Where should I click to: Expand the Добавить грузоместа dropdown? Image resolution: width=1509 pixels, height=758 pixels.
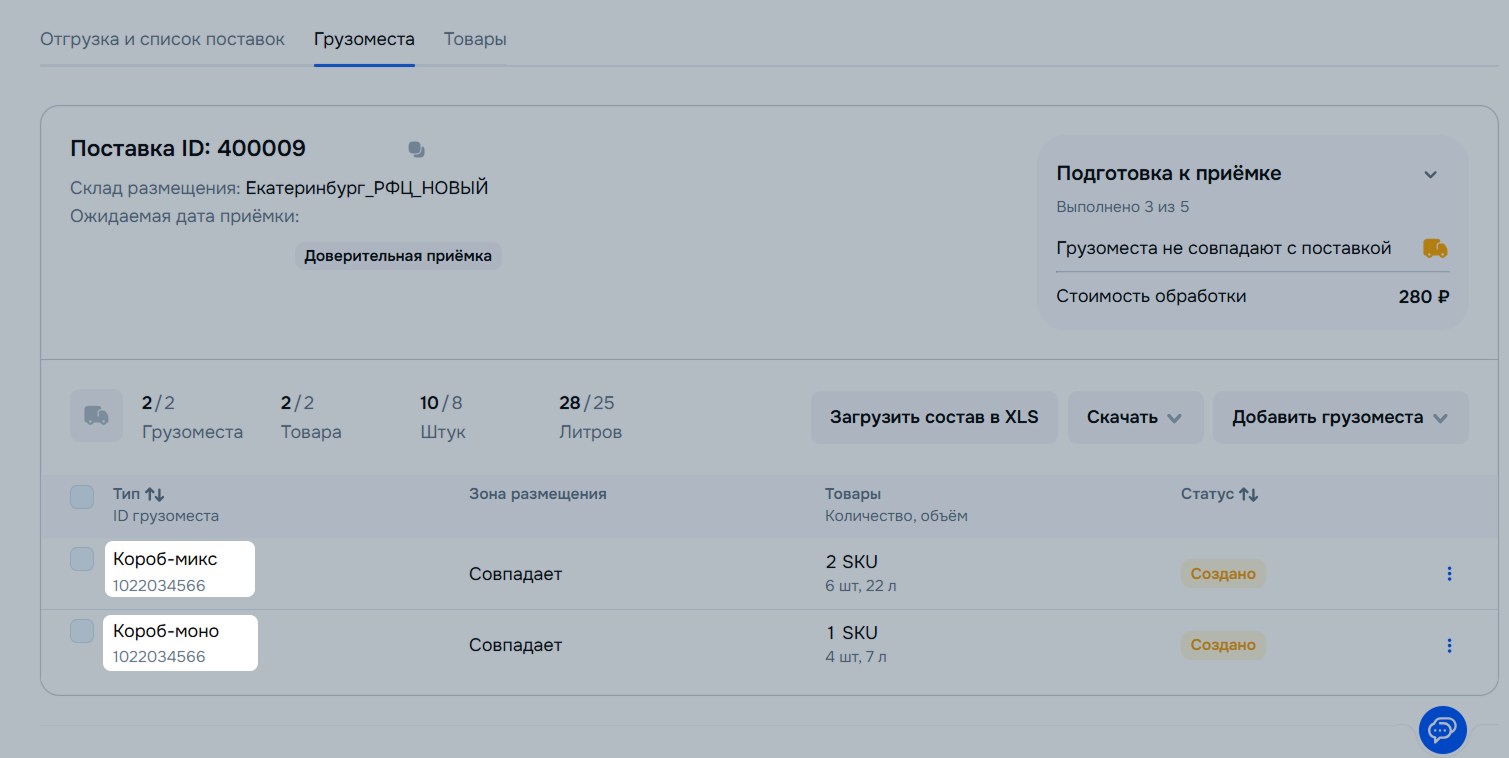pos(1340,418)
